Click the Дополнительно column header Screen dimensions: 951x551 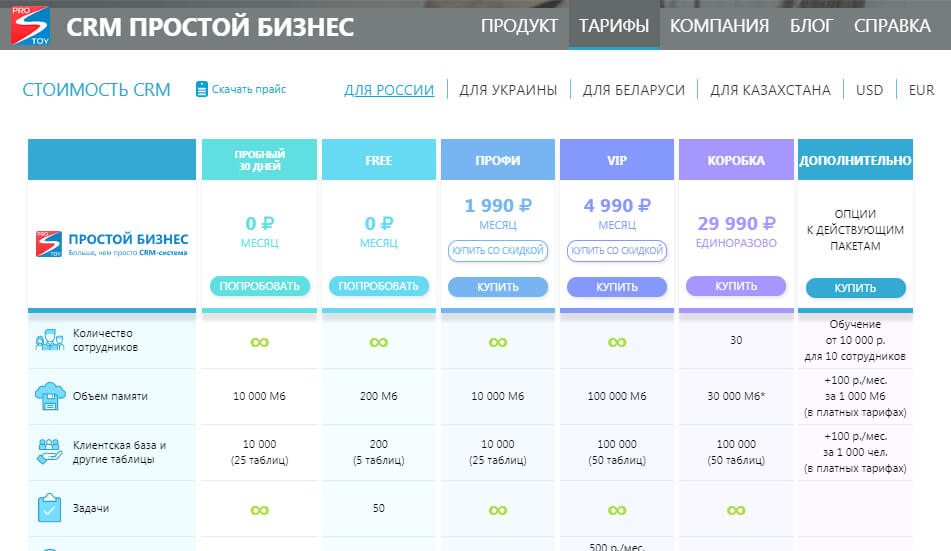pos(855,160)
